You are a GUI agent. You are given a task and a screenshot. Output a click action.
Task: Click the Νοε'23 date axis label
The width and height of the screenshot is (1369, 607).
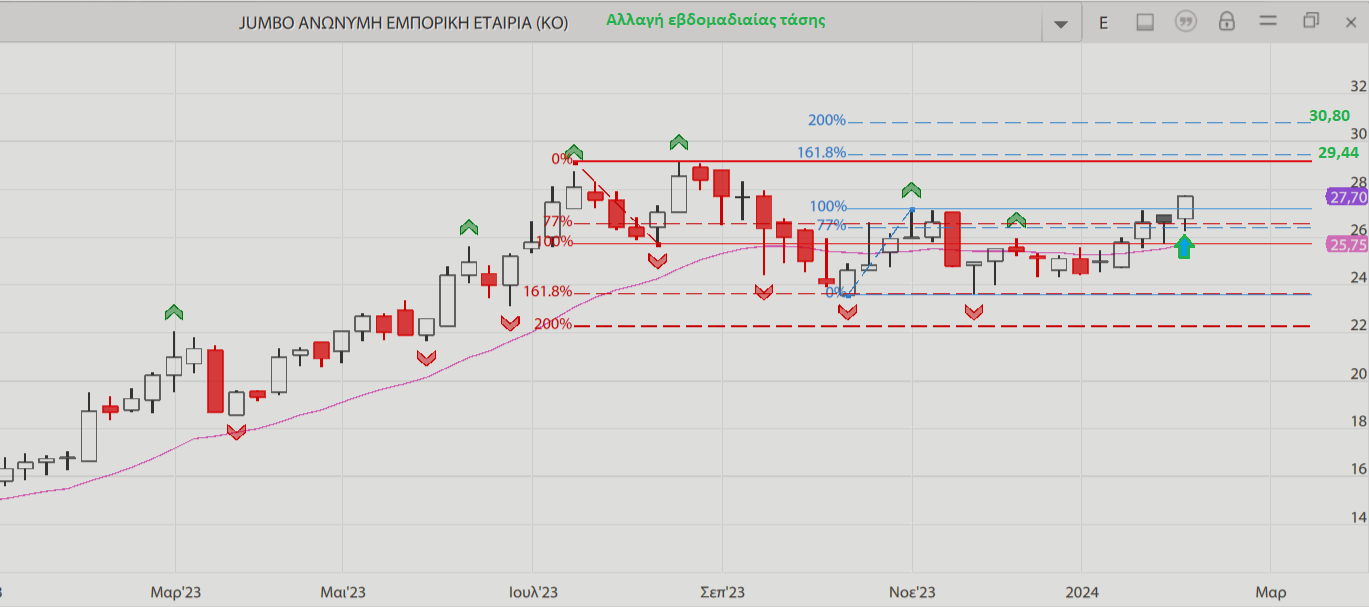[912, 592]
